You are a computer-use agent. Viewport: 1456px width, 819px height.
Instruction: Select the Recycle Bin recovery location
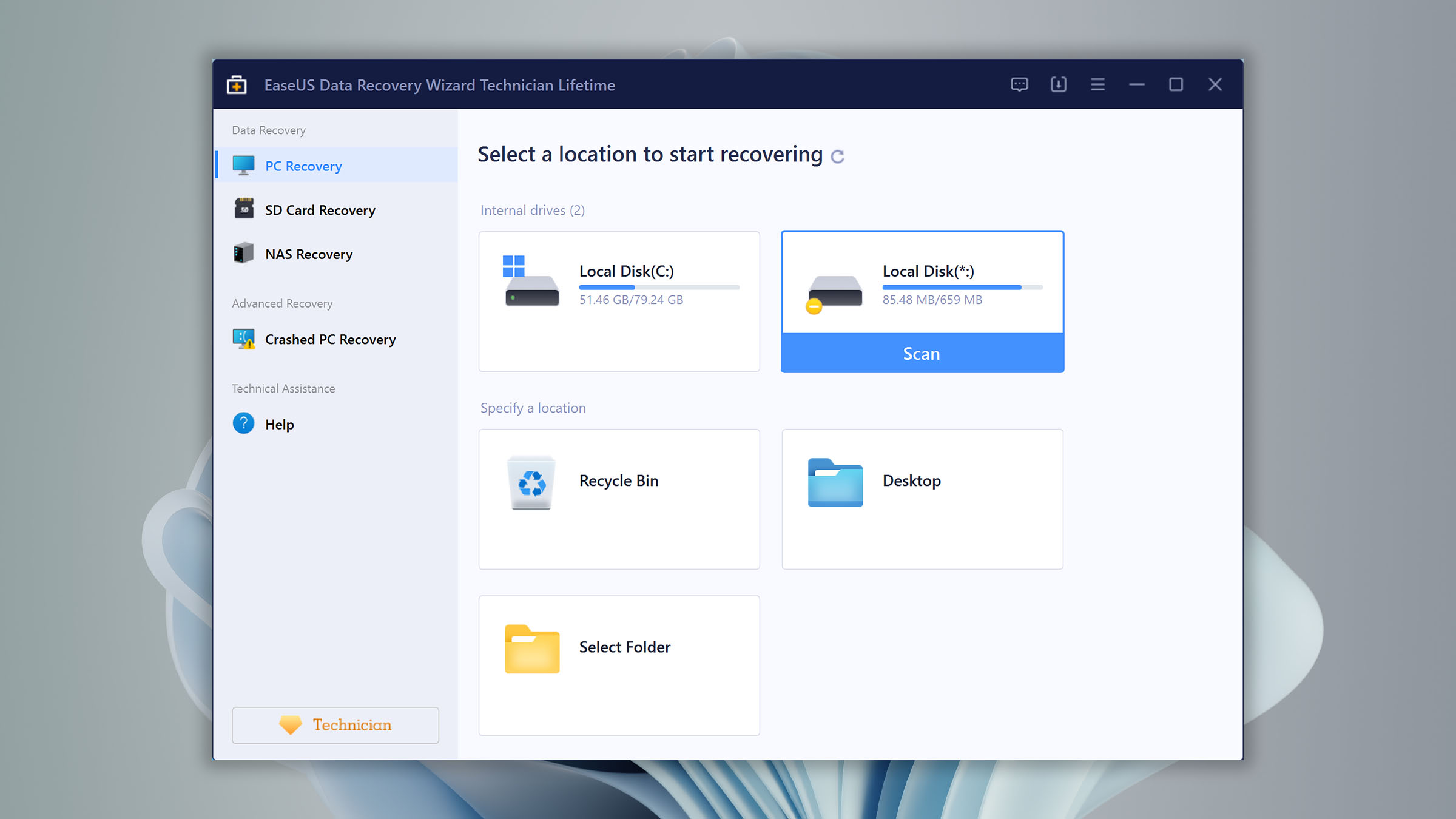[x=618, y=498]
